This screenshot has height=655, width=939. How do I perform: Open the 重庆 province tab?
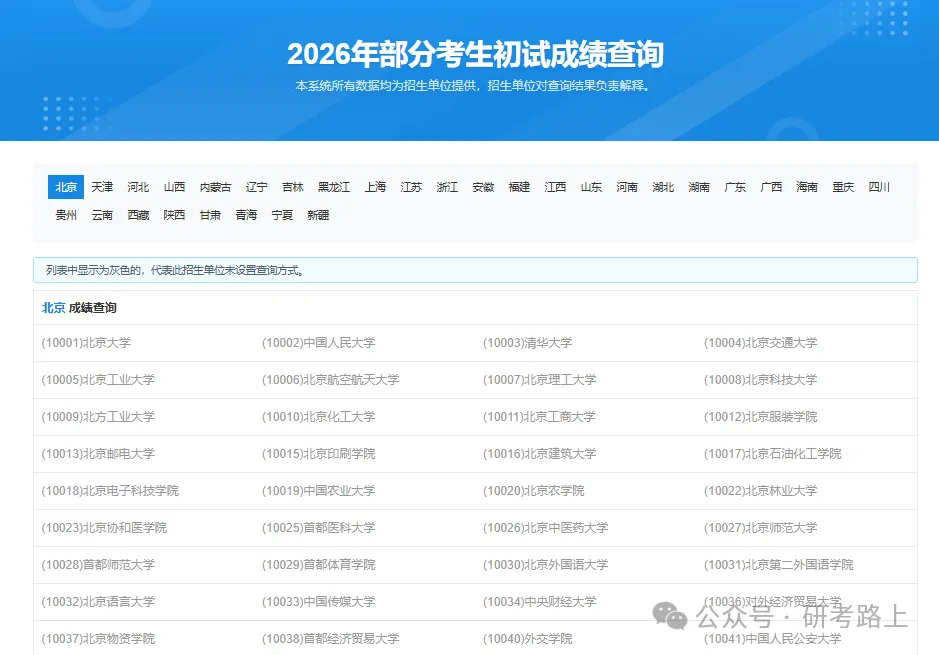(x=843, y=187)
